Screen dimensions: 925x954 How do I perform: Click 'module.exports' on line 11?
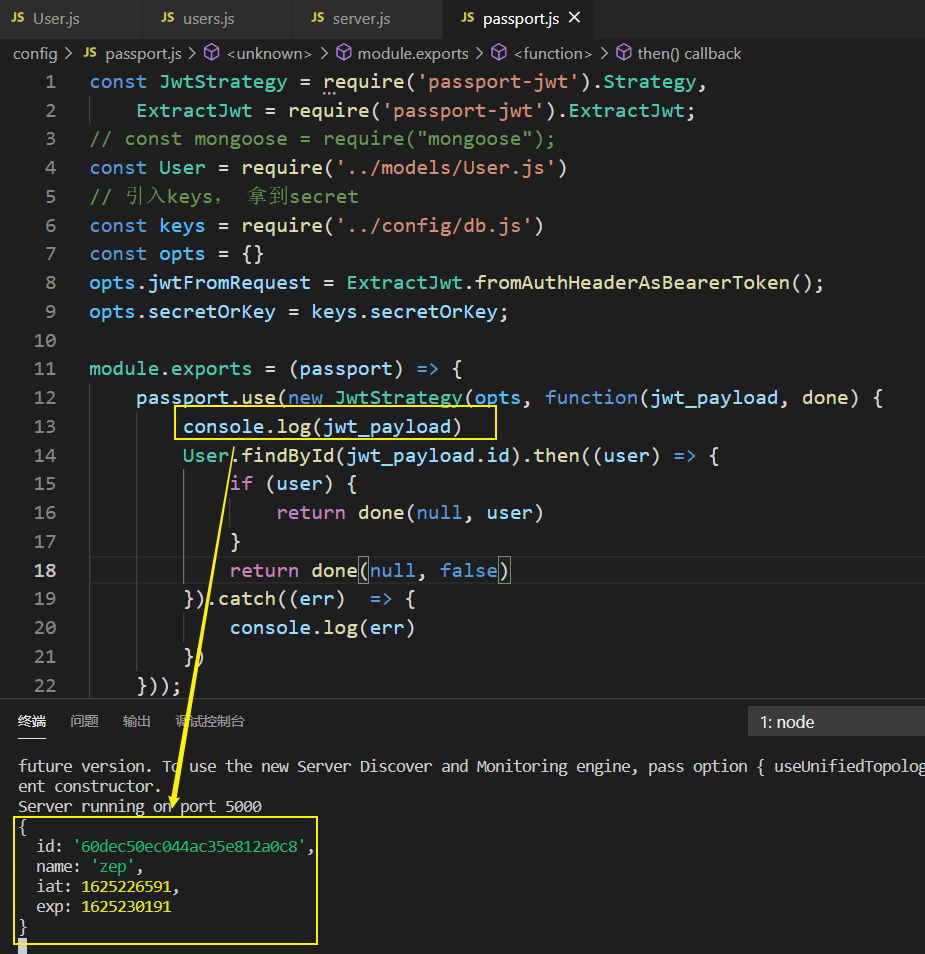pos(170,369)
